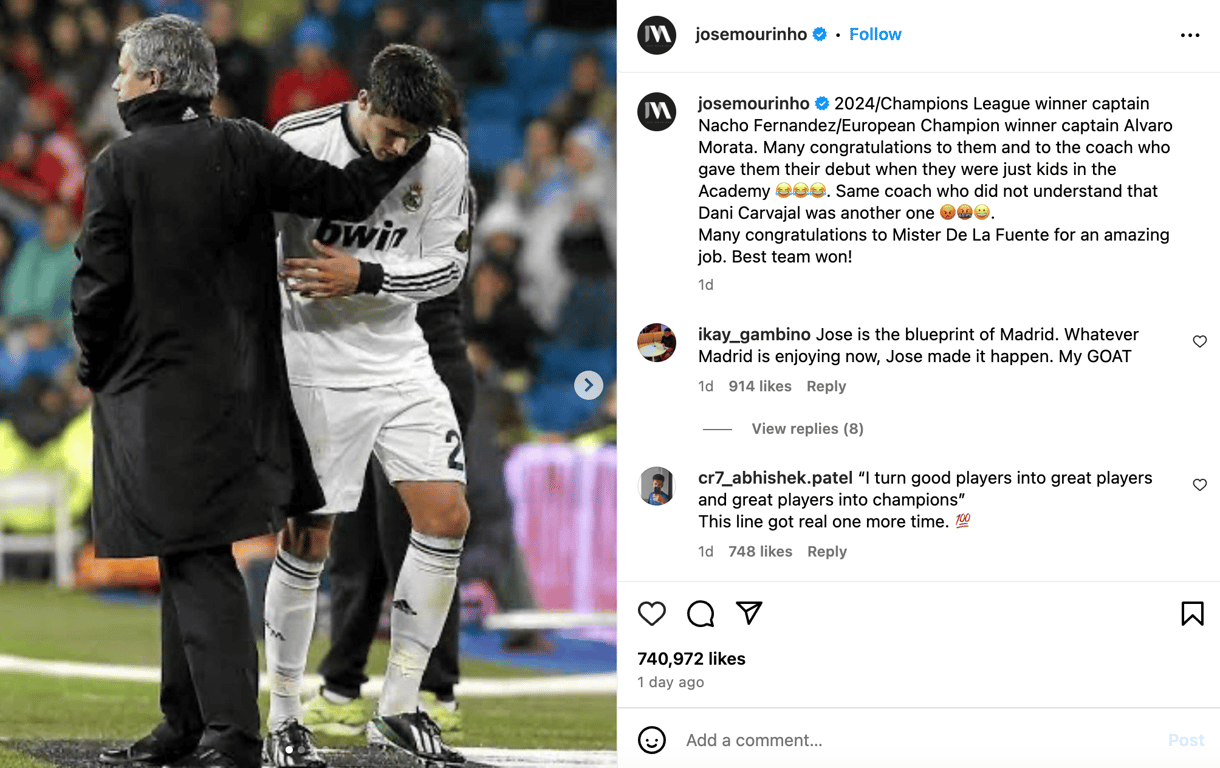Advance to next photo with arrow
This screenshot has width=1220, height=768.
click(589, 385)
